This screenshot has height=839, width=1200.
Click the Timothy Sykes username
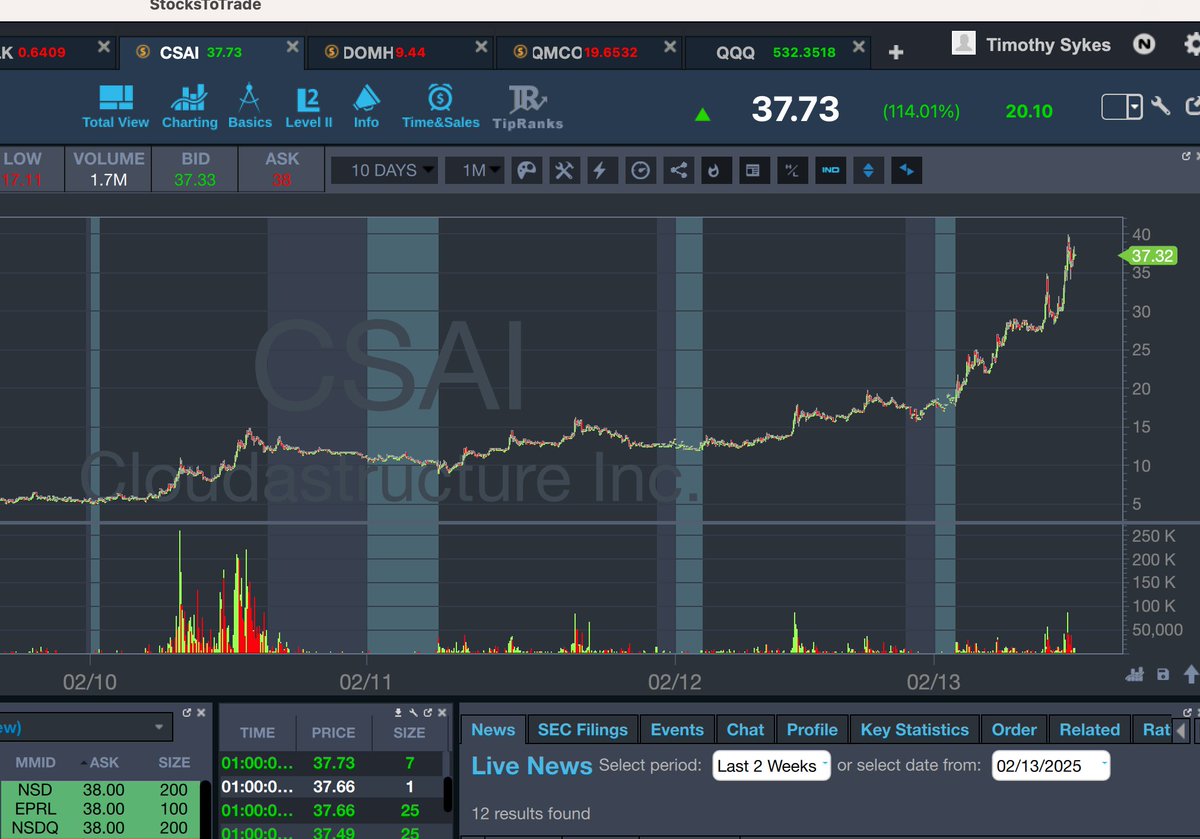pyautogui.click(x=1048, y=44)
